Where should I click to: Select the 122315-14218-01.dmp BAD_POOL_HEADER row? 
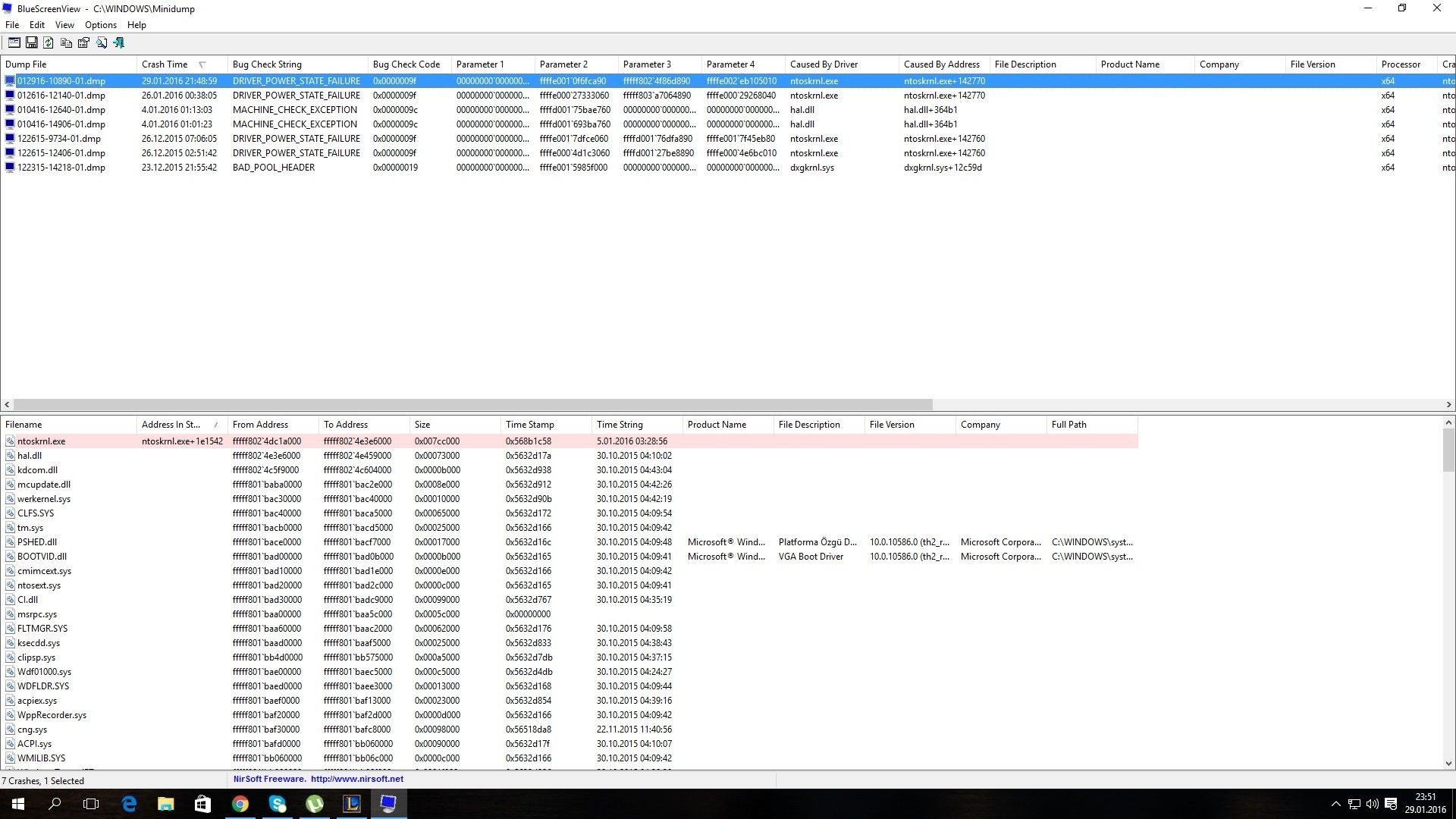click(x=61, y=168)
